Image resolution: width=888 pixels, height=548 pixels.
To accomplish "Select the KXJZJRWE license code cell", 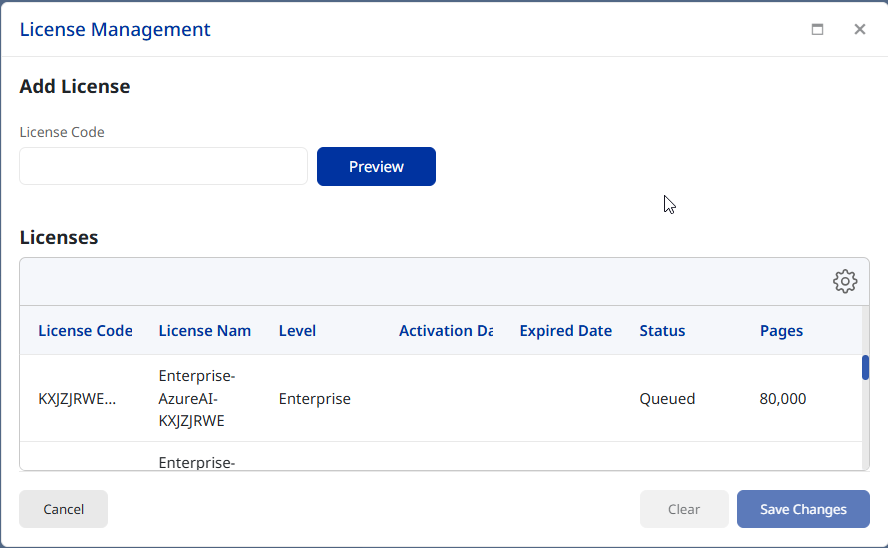I will (77, 399).
